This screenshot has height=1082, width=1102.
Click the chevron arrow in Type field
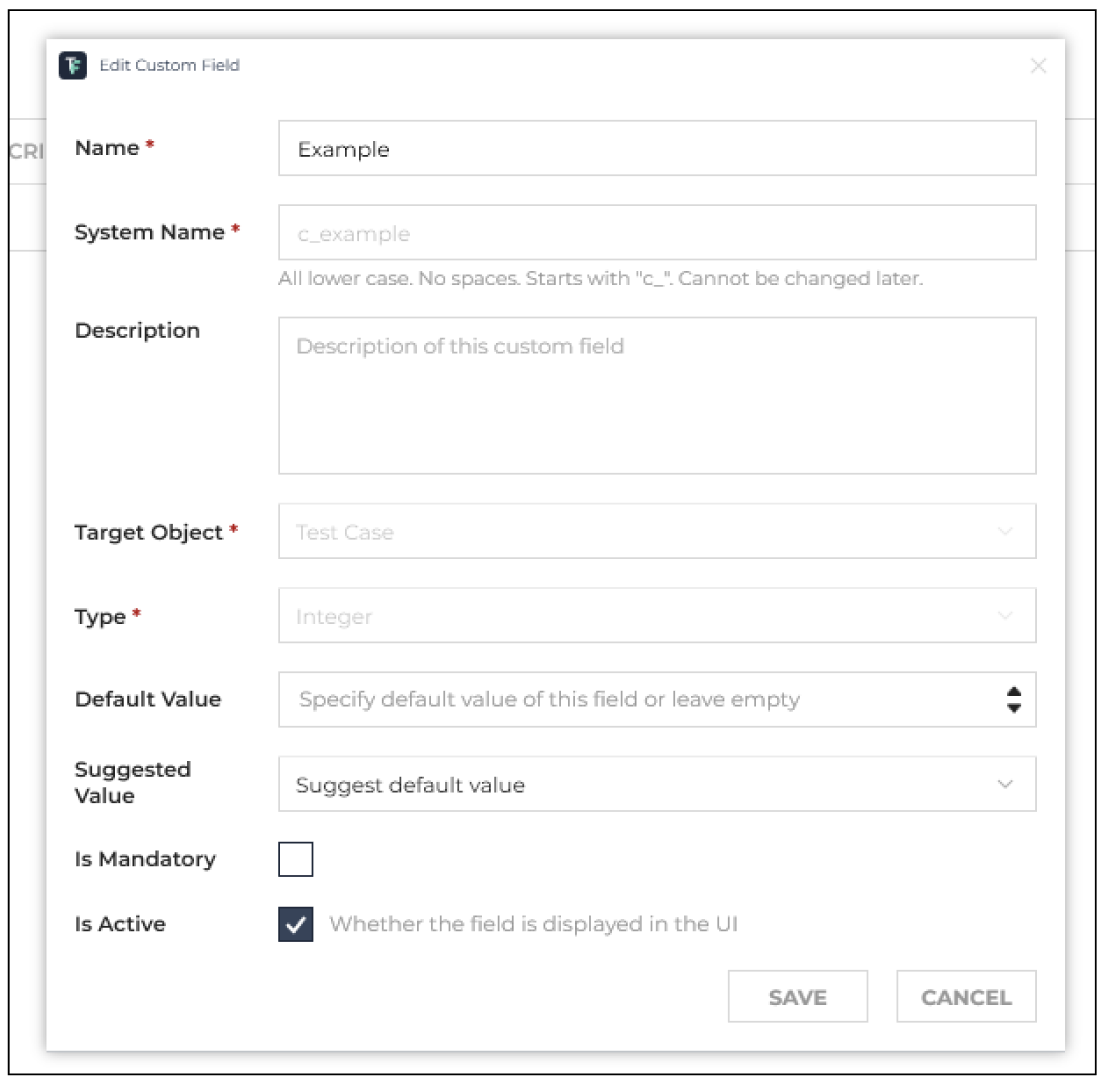[1005, 615]
